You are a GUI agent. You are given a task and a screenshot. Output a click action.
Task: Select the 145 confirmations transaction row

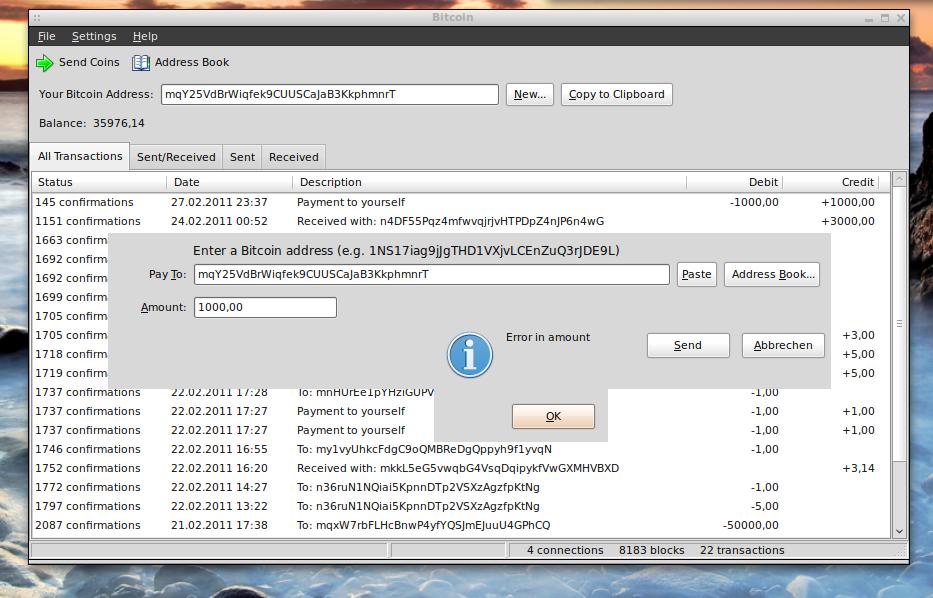click(x=461, y=202)
